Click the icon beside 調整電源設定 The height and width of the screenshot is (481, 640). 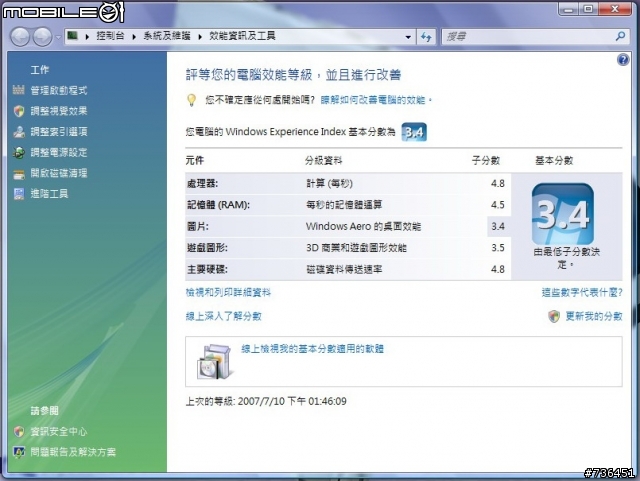(x=19, y=152)
